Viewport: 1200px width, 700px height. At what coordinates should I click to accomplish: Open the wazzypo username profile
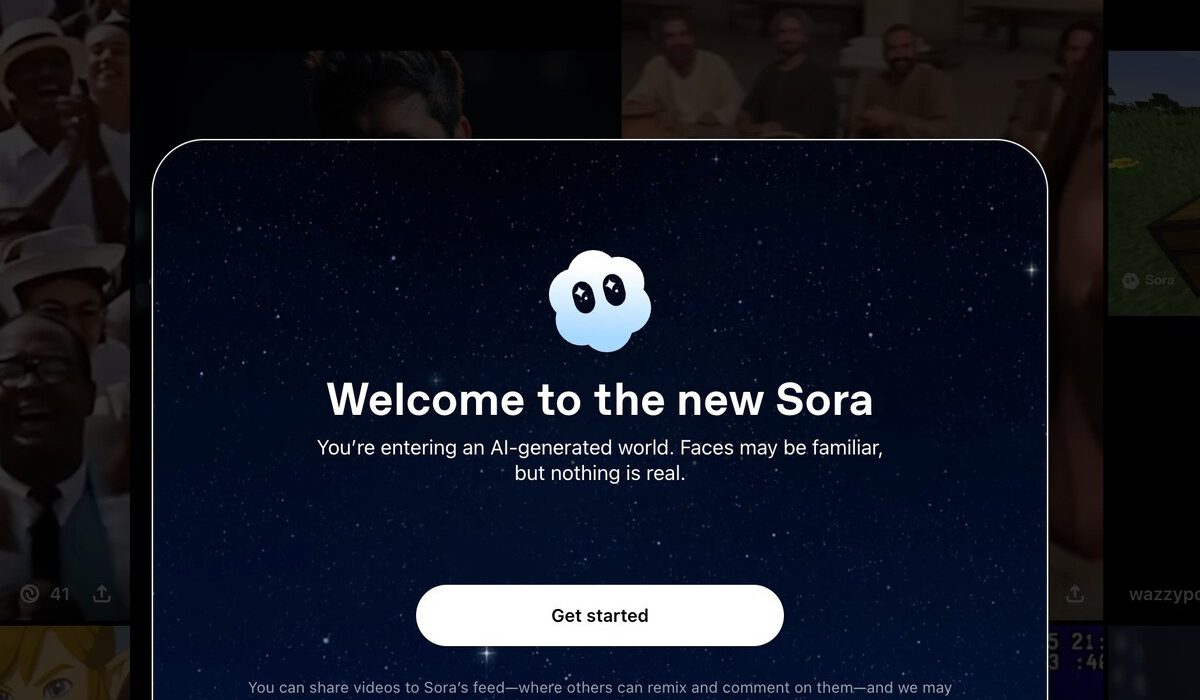tap(1164, 594)
